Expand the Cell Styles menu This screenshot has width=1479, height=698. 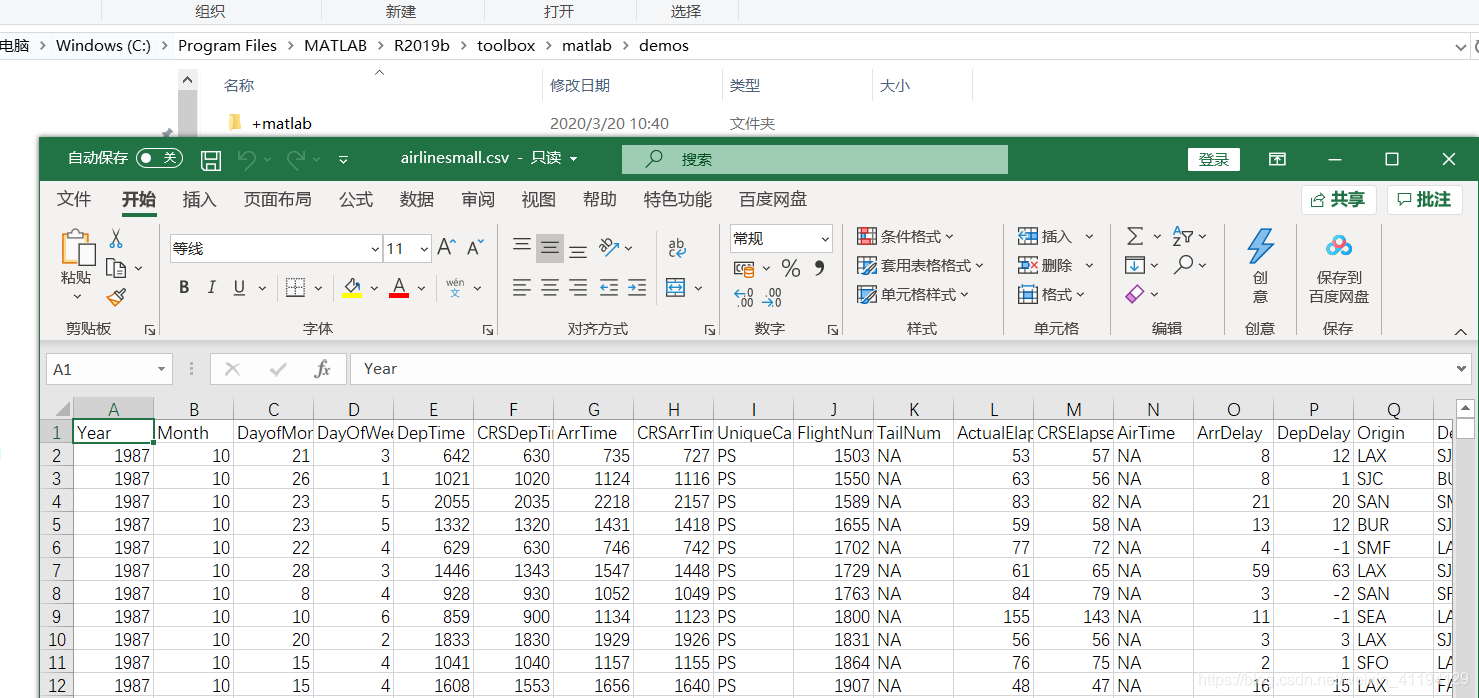coord(913,295)
